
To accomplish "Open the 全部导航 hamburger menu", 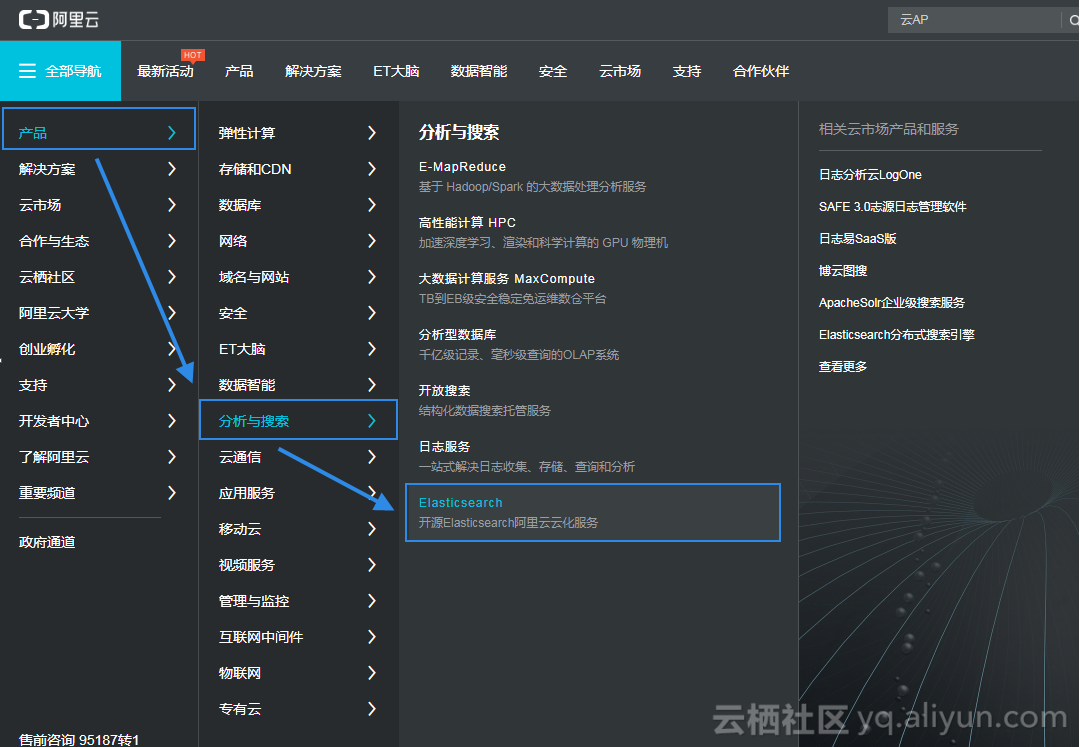I will point(60,71).
